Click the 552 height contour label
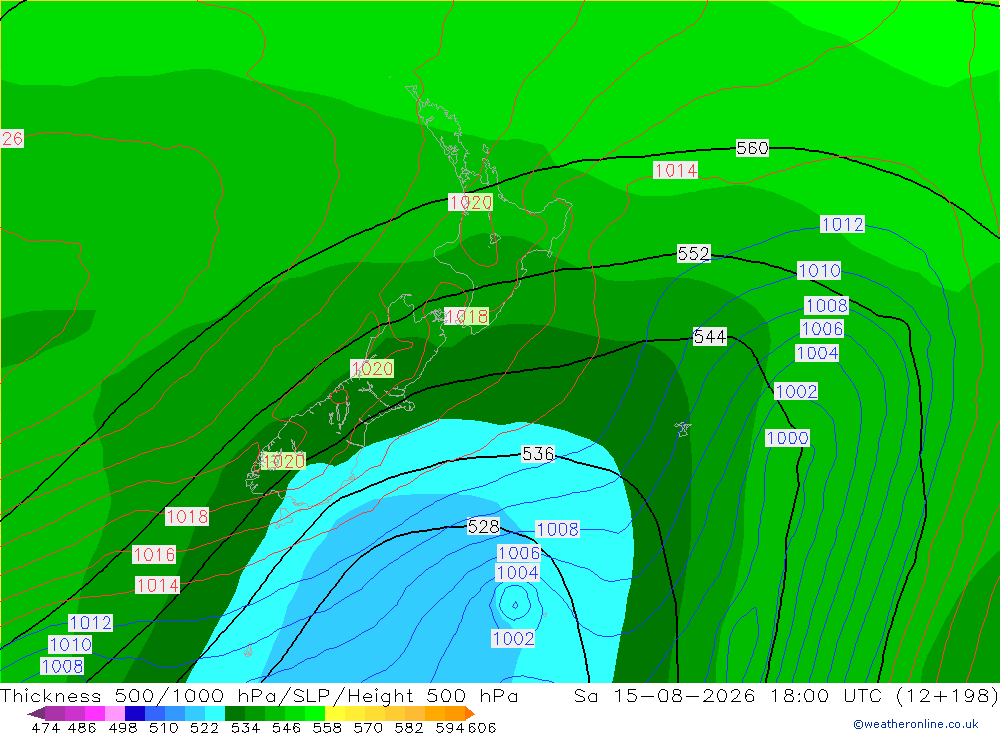The height and width of the screenshot is (733, 1000). [x=693, y=254]
